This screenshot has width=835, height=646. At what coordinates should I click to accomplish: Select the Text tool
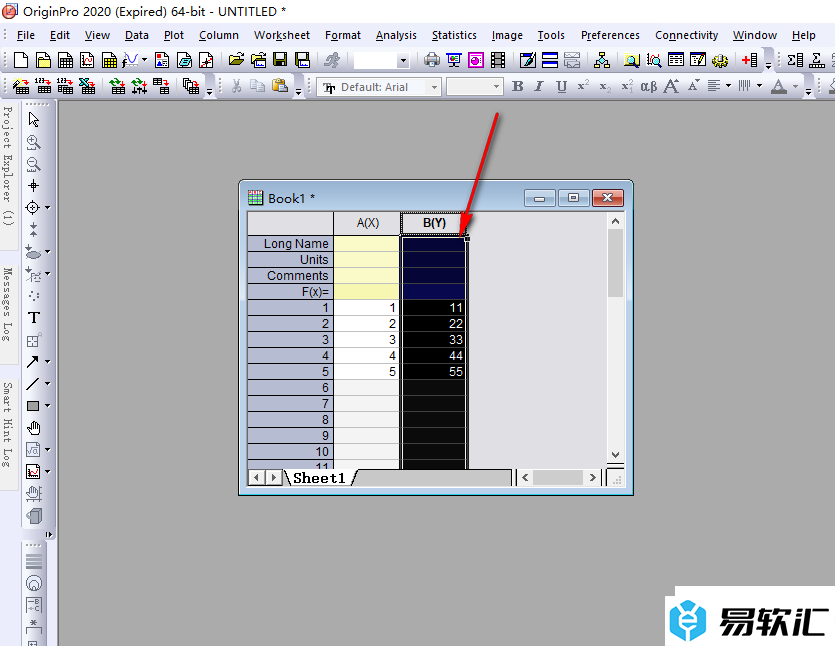(34, 318)
